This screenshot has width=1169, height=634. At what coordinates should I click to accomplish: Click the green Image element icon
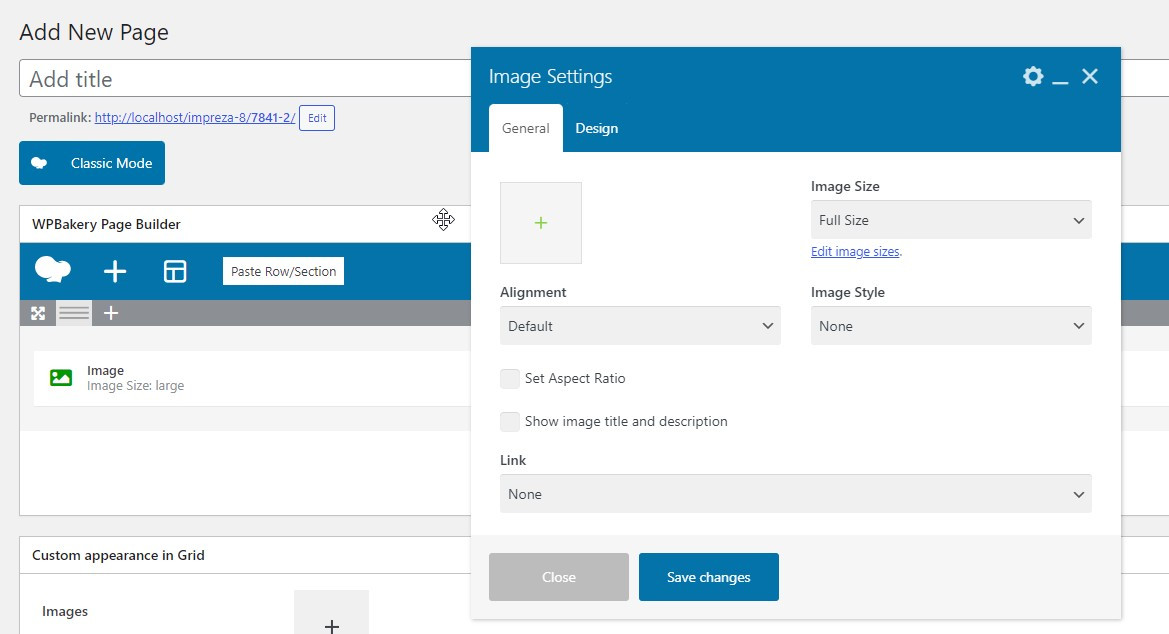[x=61, y=378]
